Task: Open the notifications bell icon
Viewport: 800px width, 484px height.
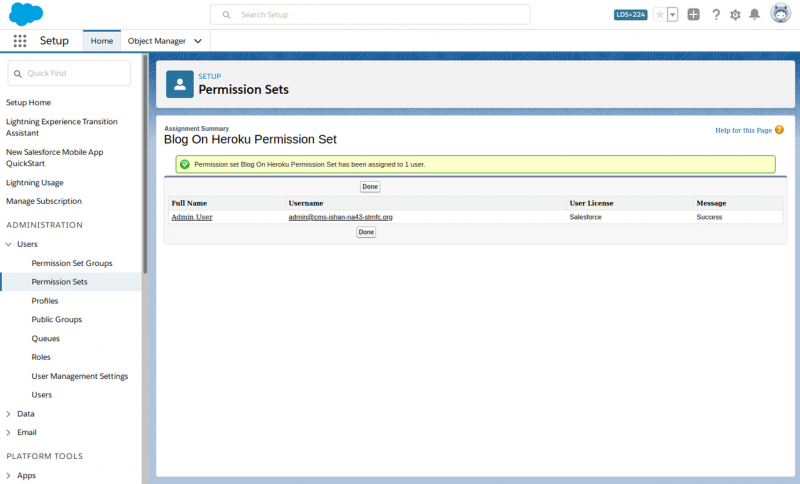Action: tap(755, 14)
